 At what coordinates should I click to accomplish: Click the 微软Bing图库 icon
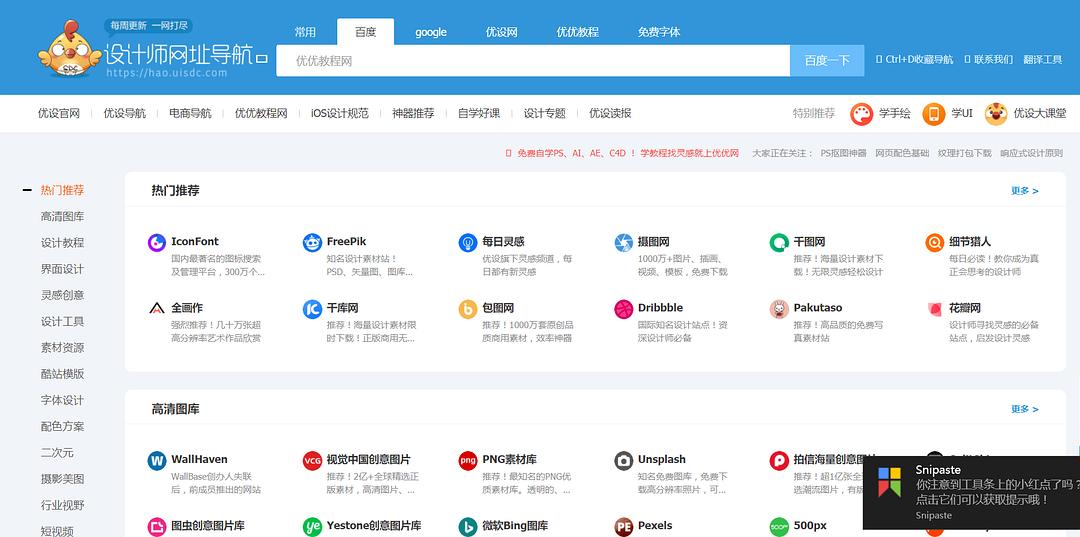(x=468, y=527)
